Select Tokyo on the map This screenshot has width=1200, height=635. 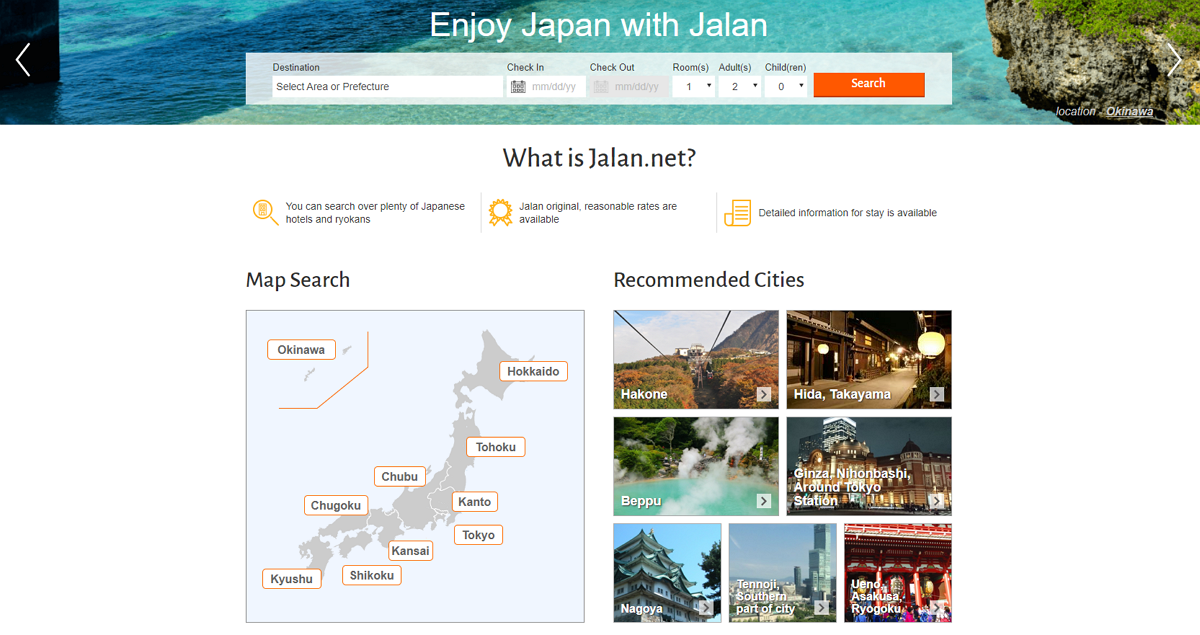(478, 535)
